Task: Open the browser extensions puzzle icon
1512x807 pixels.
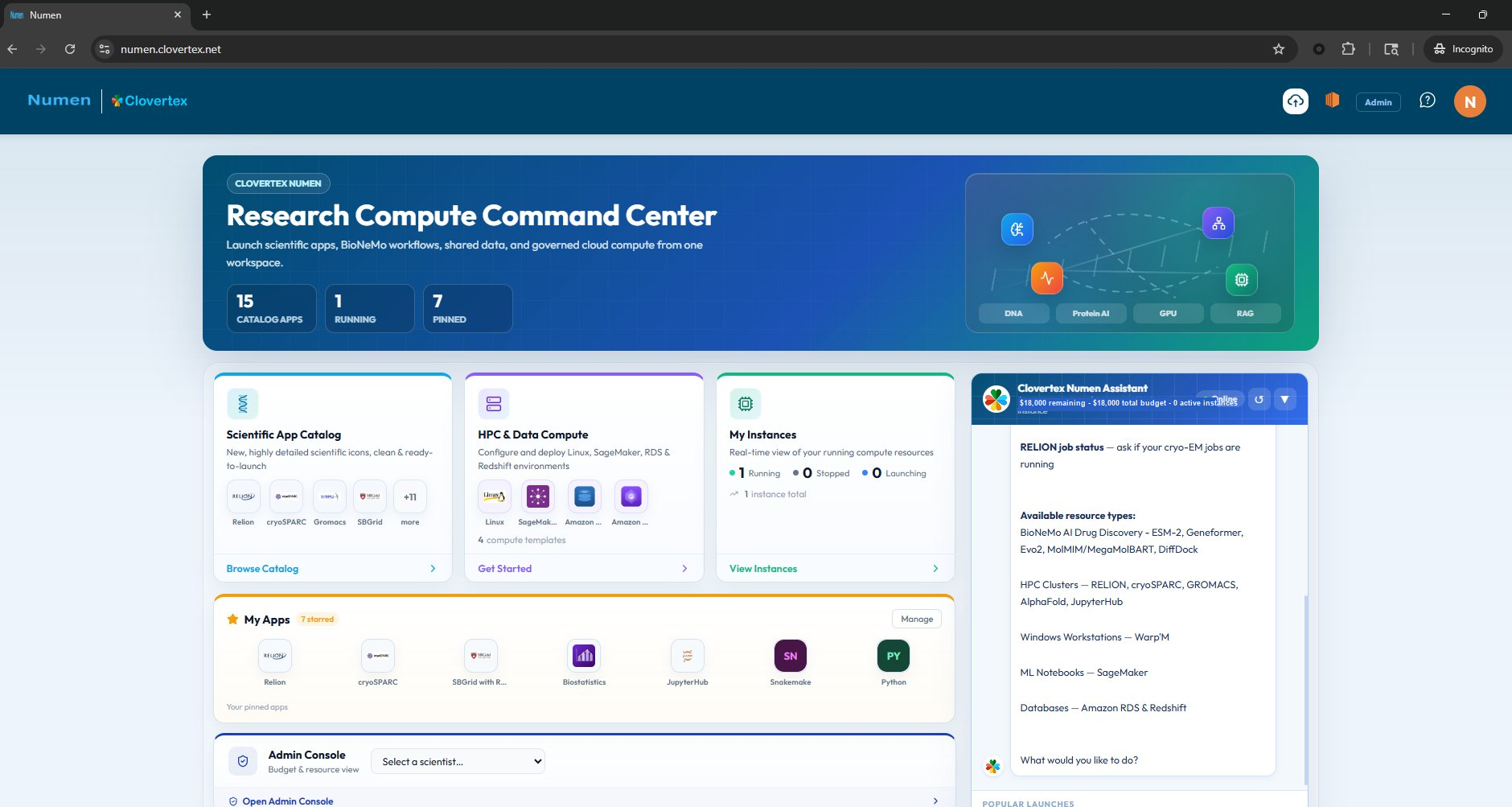Action: [x=1349, y=49]
